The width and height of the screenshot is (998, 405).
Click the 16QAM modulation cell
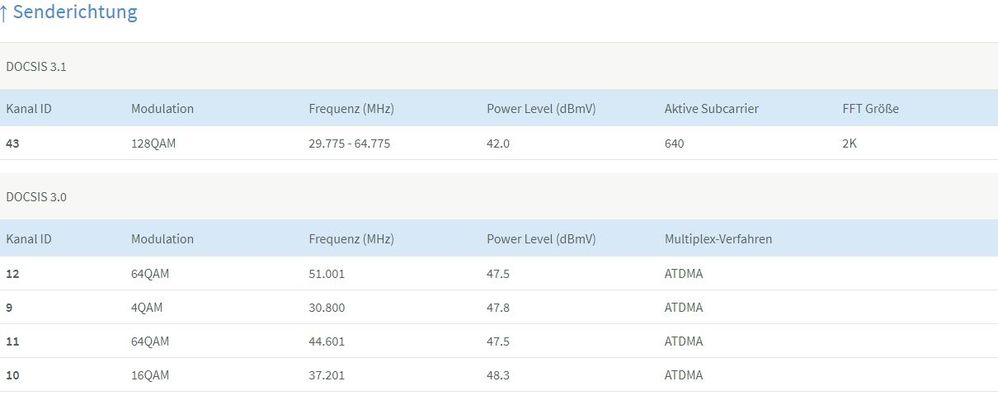[149, 375]
